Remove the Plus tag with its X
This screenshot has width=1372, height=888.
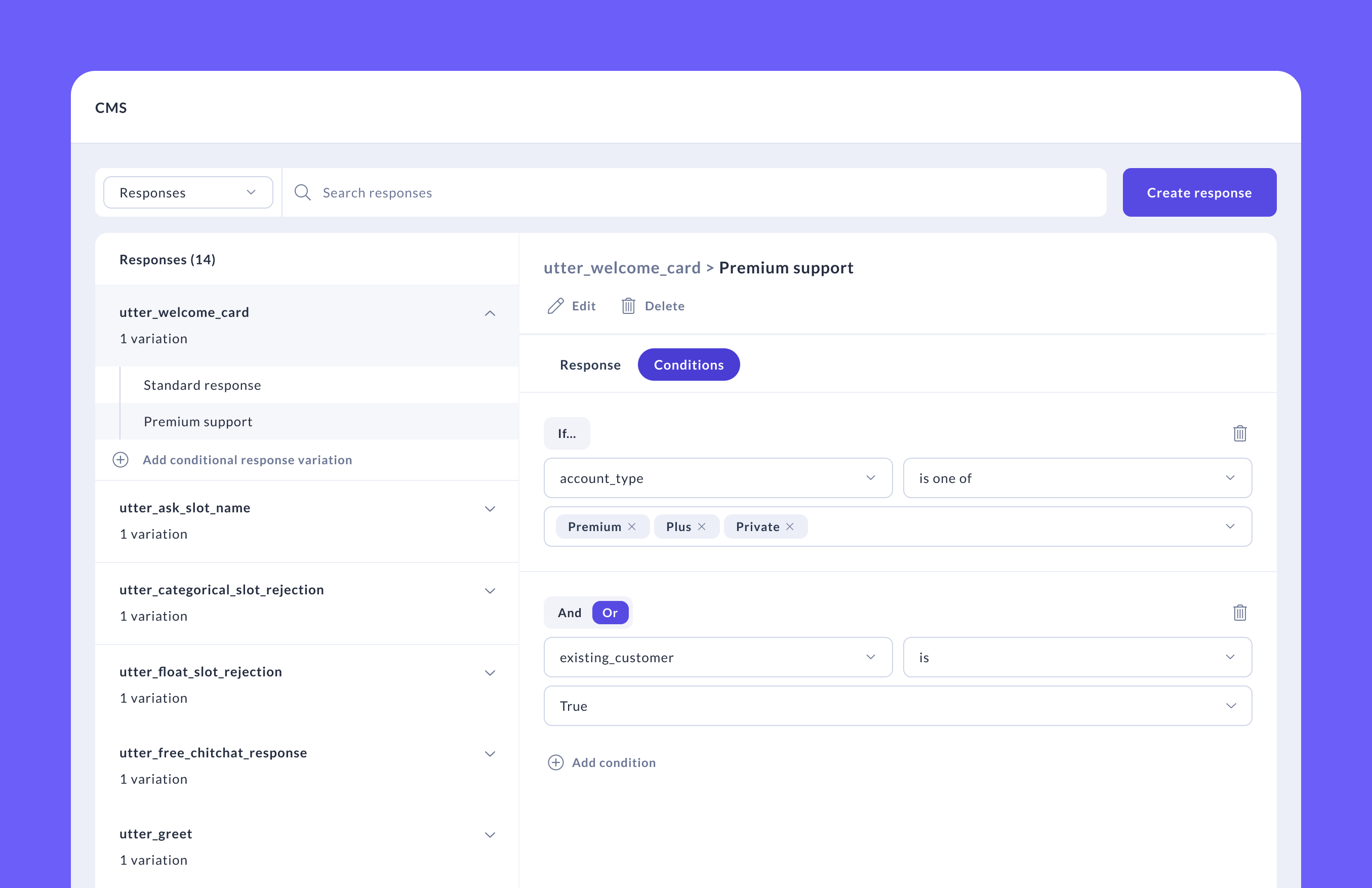click(x=702, y=527)
